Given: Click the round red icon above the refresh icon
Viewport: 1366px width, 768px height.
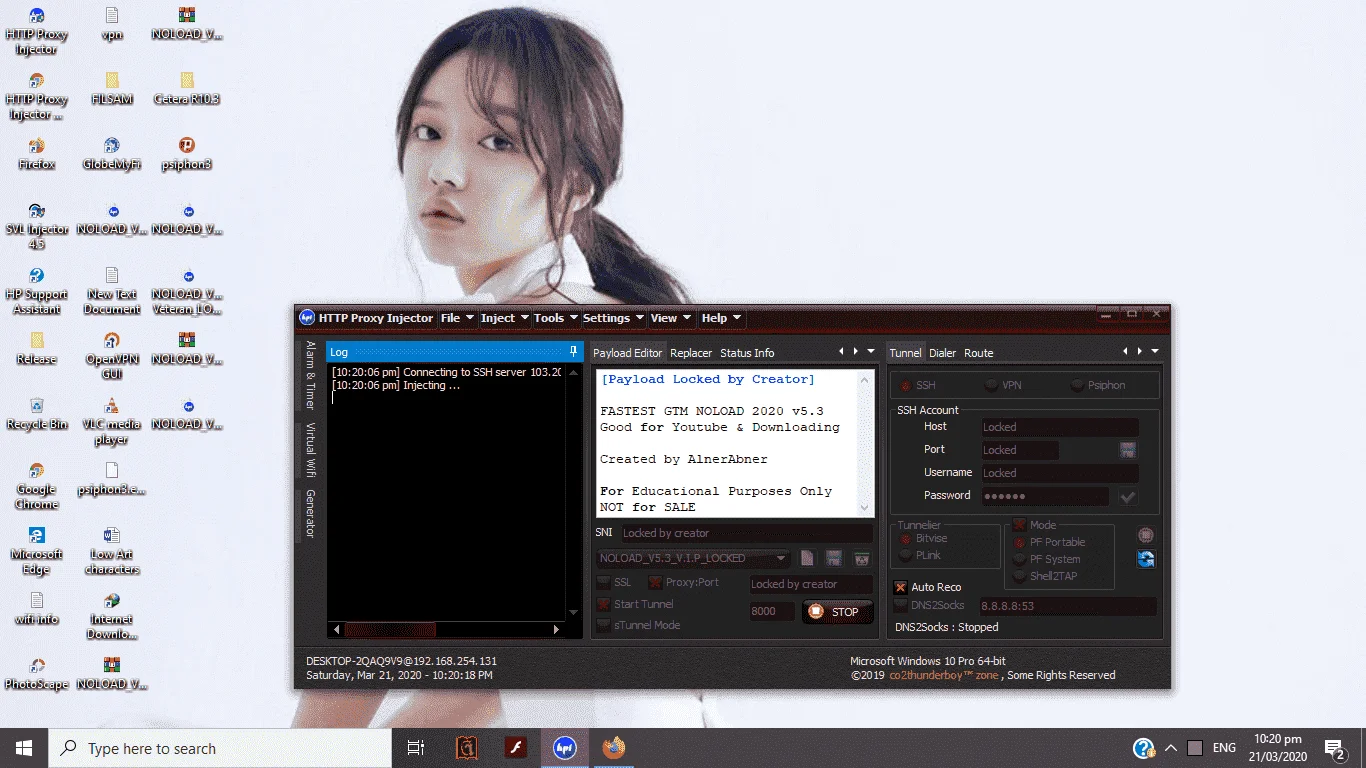Looking at the screenshot, I should [x=1146, y=535].
